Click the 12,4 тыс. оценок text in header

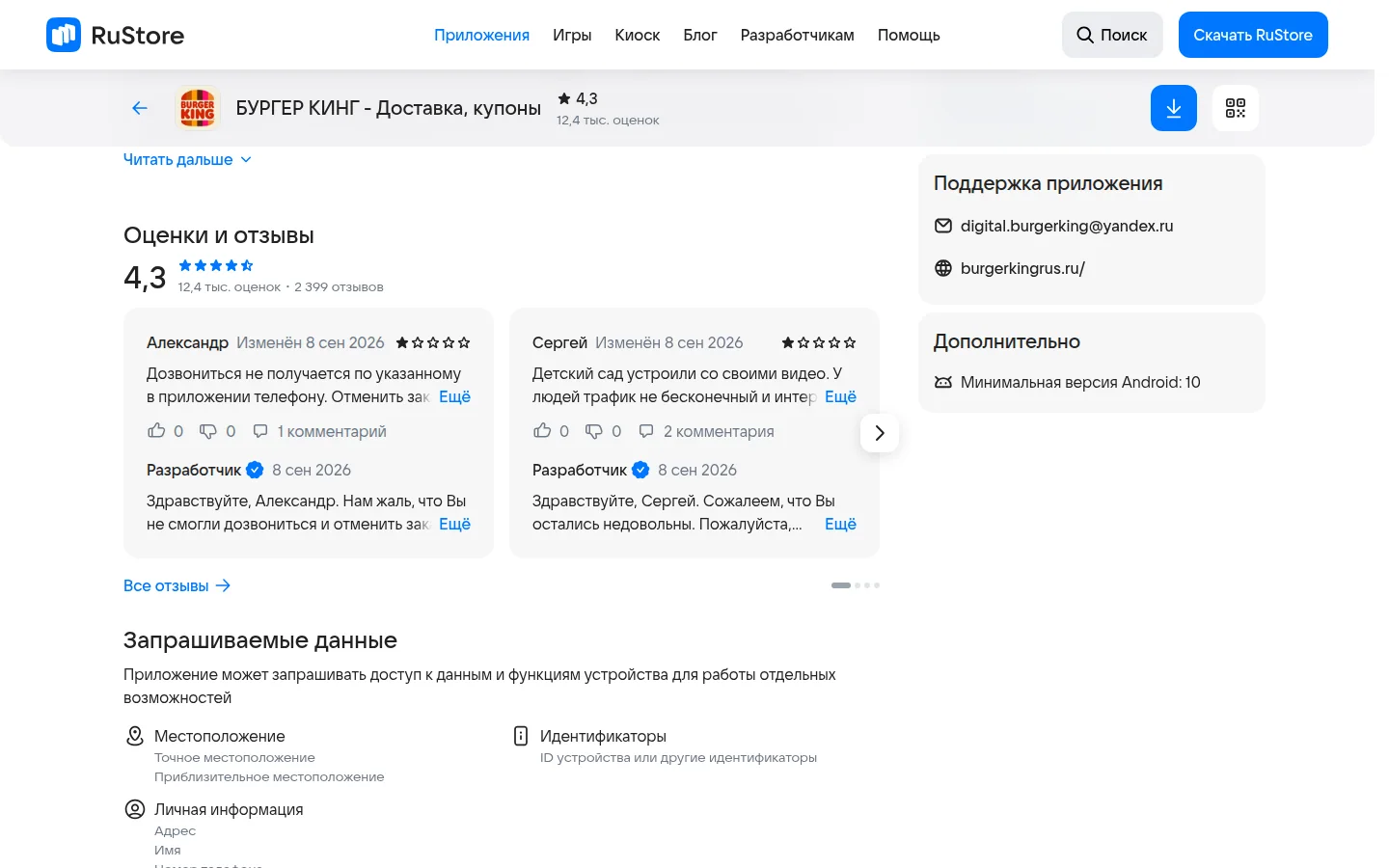coord(608,121)
